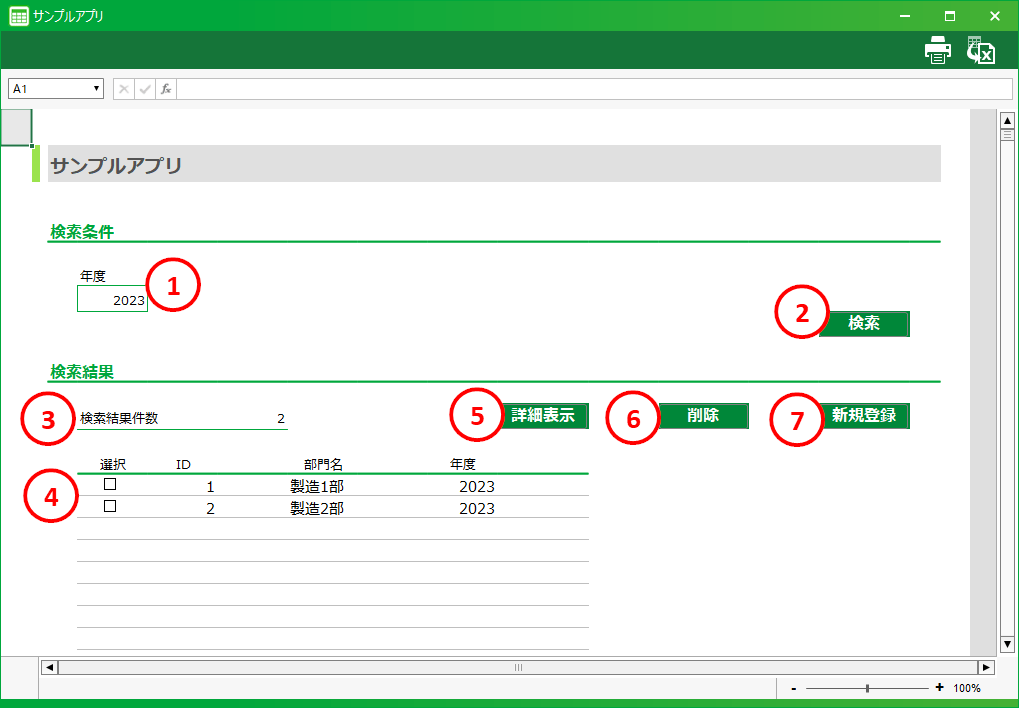Click the print icon in the toolbar

[937, 50]
